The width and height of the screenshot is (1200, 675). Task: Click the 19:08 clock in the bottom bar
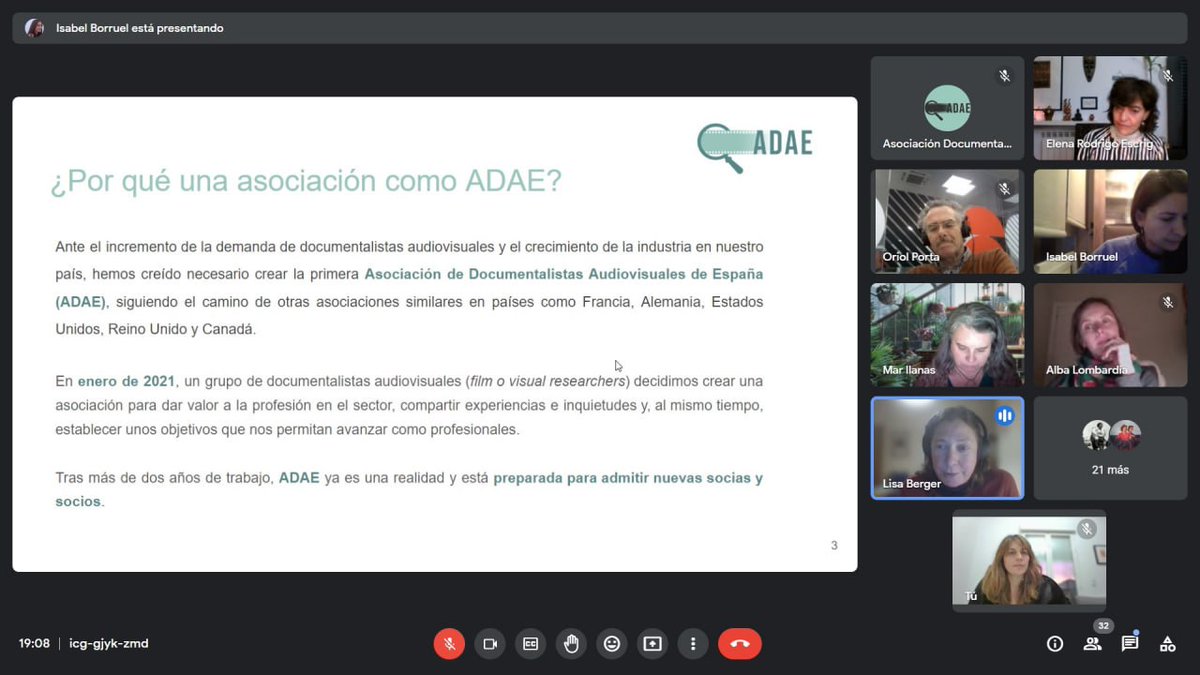(34, 644)
